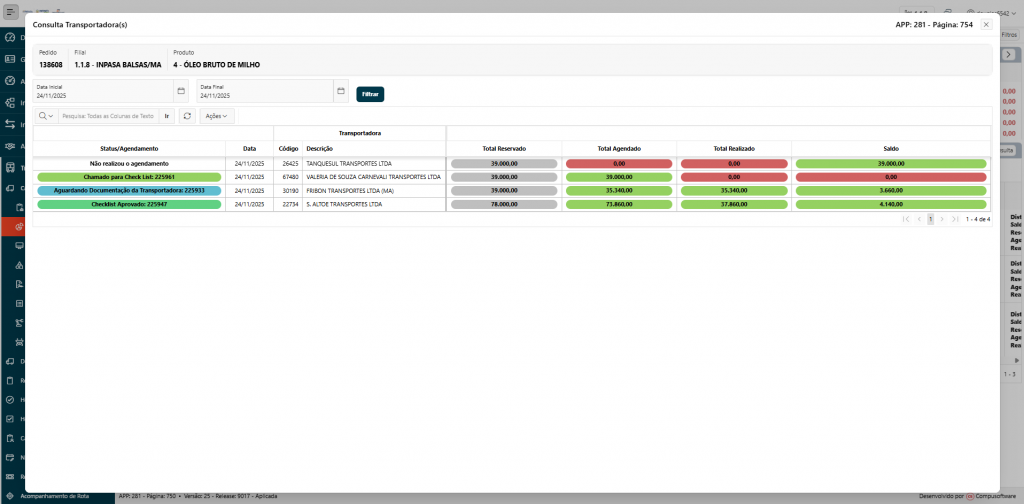This screenshot has width=1024, height=504.
Task: Click the Total Agendado column header
Action: coord(619,149)
